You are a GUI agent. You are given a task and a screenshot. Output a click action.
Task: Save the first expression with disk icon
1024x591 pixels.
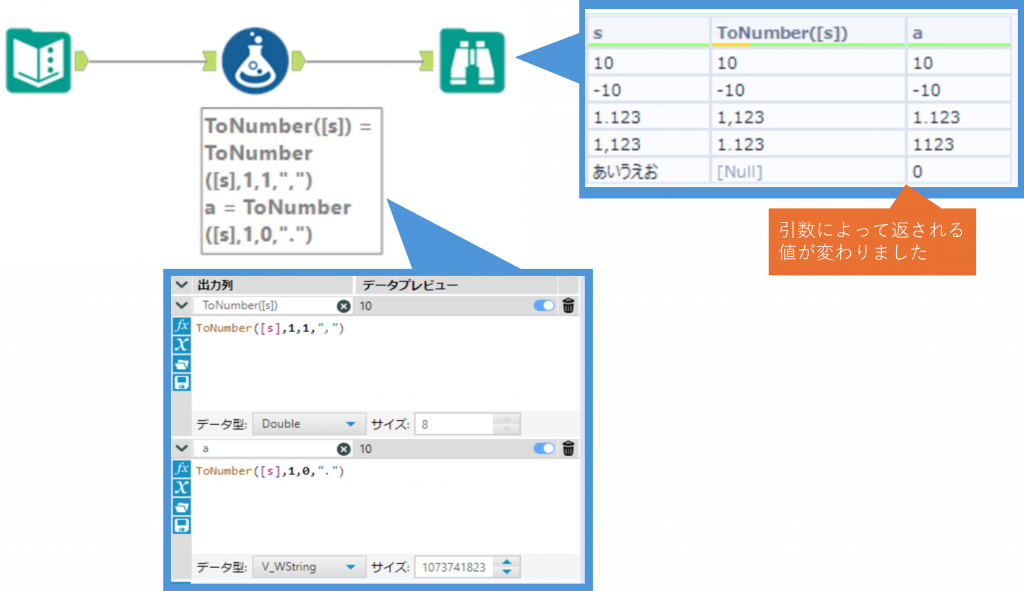pyautogui.click(x=182, y=383)
